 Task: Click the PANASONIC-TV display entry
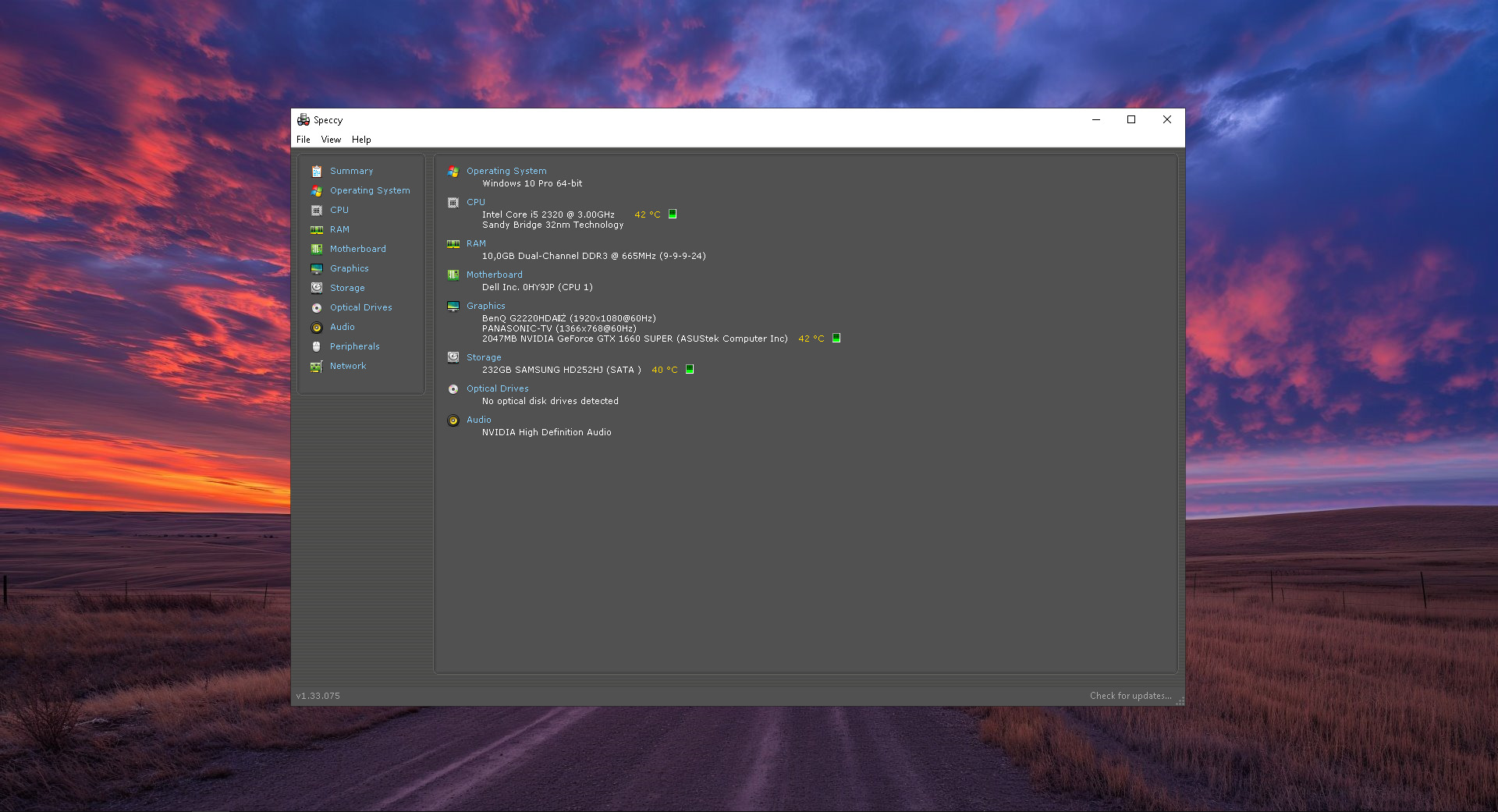[559, 328]
